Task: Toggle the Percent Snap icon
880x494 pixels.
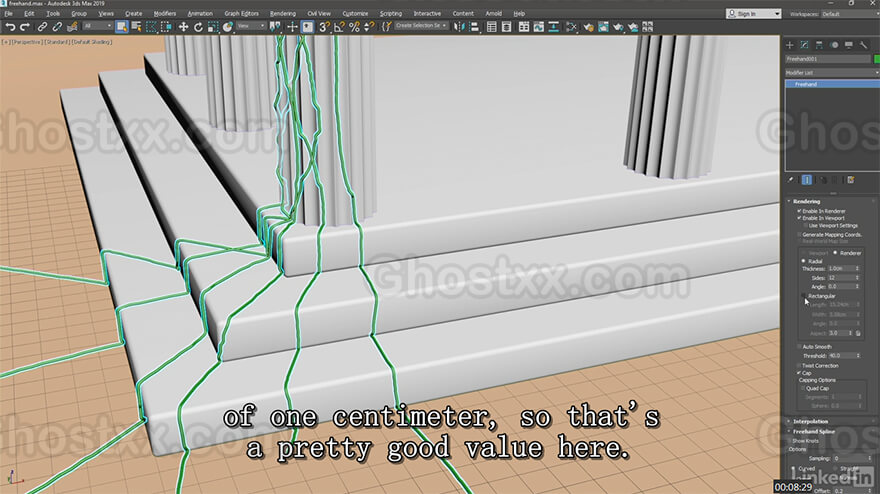Action: 354,26
